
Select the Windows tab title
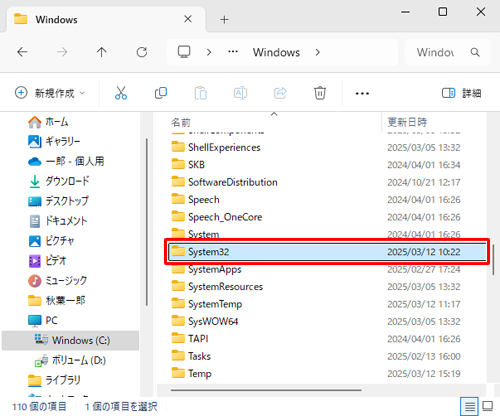pos(56,20)
